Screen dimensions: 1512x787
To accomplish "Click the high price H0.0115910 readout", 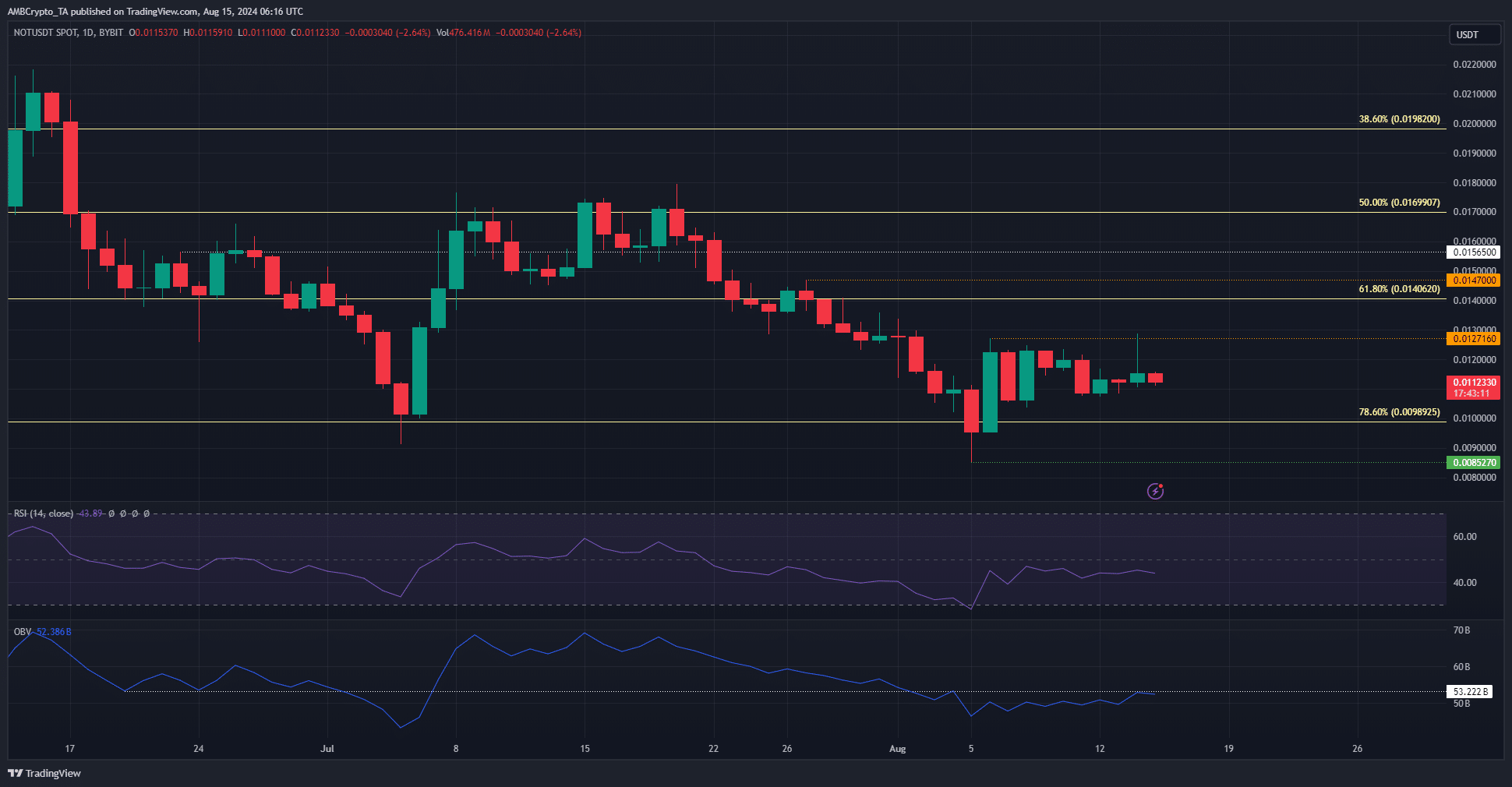I will 207,33.
